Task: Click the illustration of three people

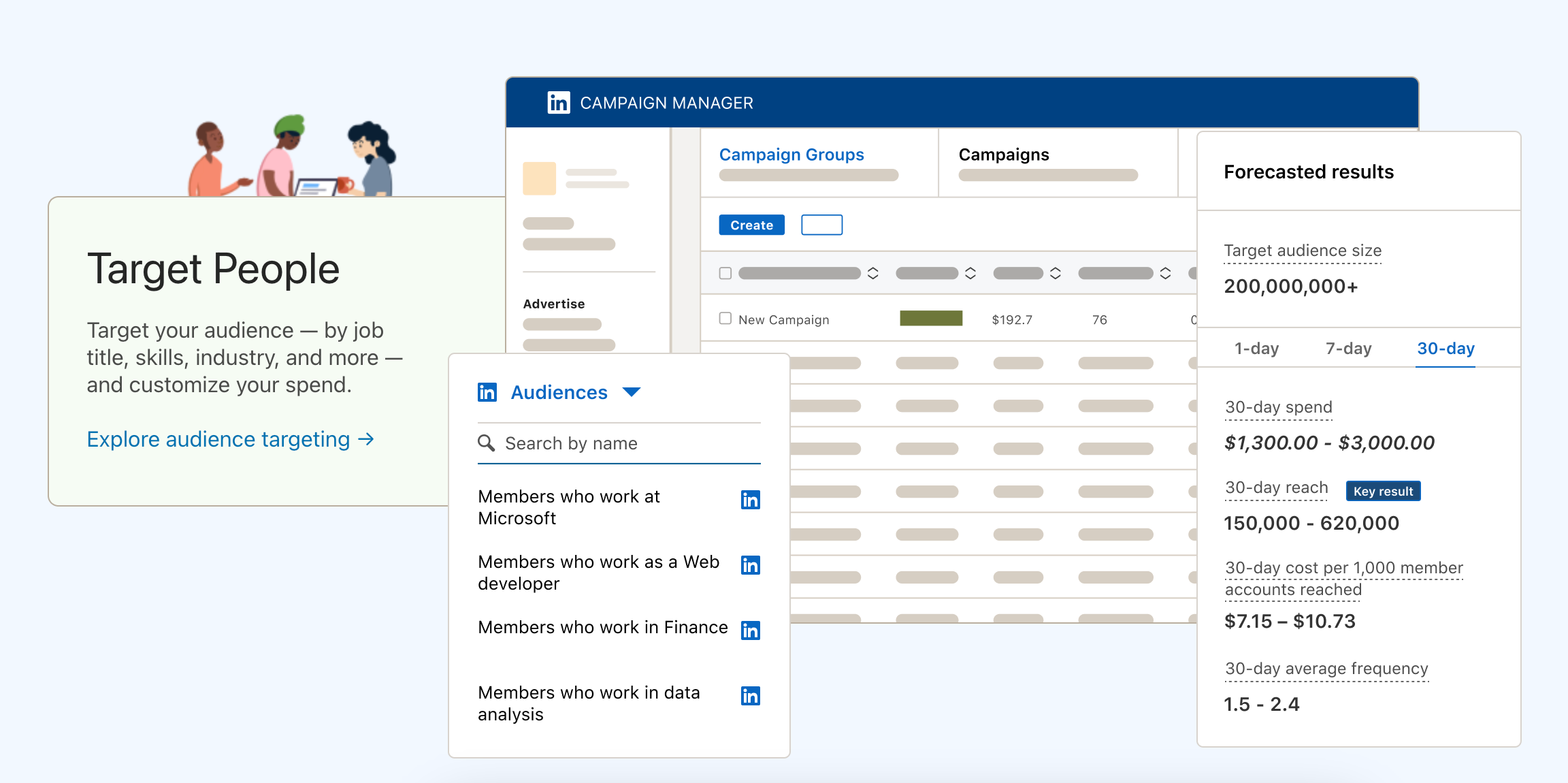Action: coord(292,157)
